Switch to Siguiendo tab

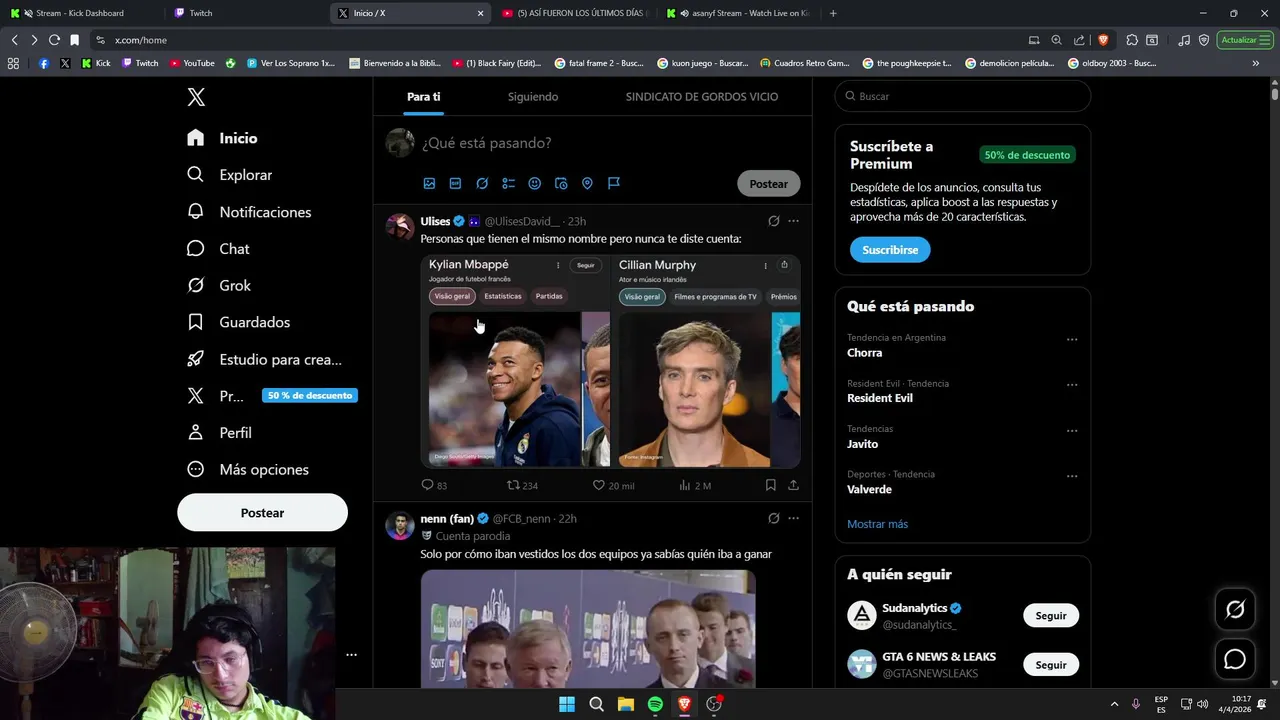(x=533, y=97)
